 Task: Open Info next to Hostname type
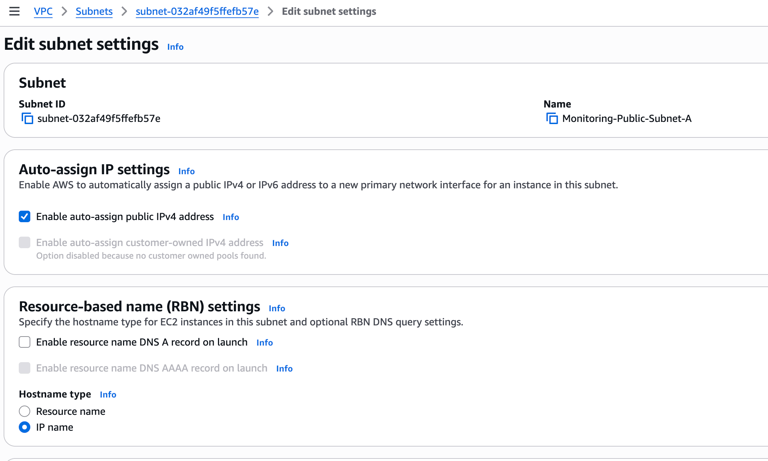[x=108, y=395]
